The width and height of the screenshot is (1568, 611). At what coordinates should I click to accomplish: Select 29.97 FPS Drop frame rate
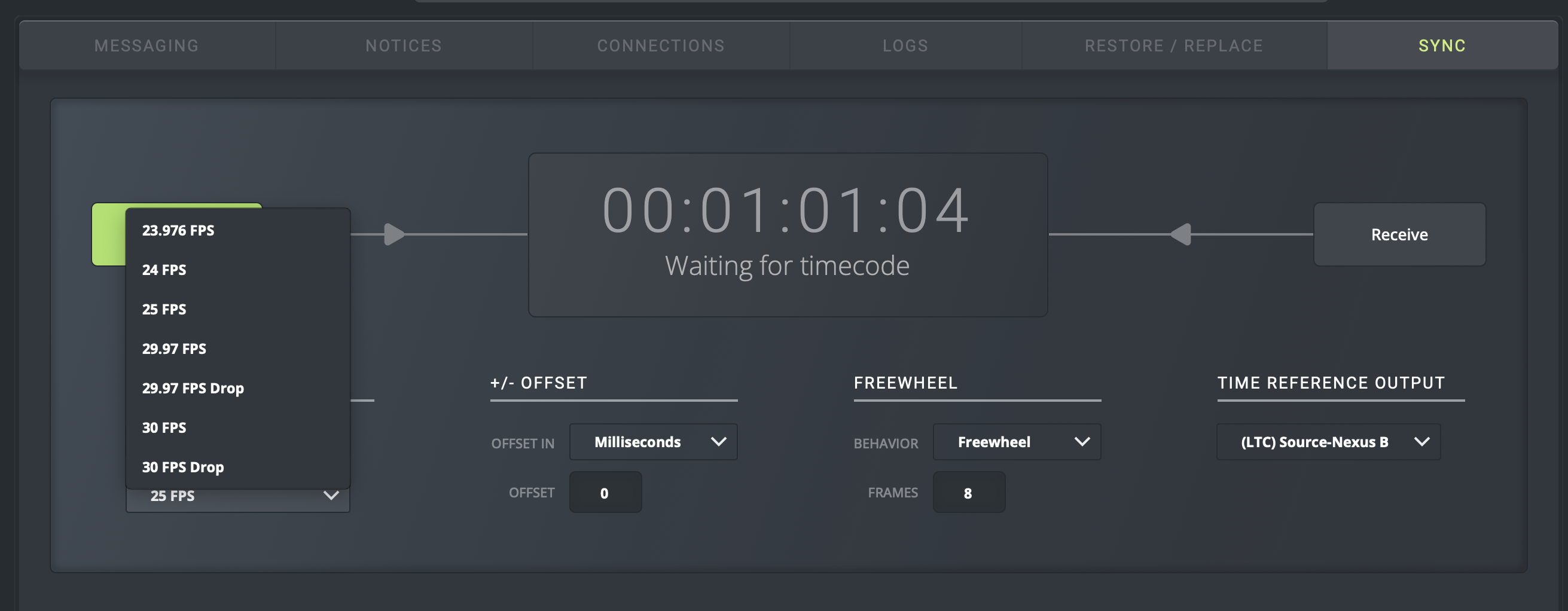(193, 388)
